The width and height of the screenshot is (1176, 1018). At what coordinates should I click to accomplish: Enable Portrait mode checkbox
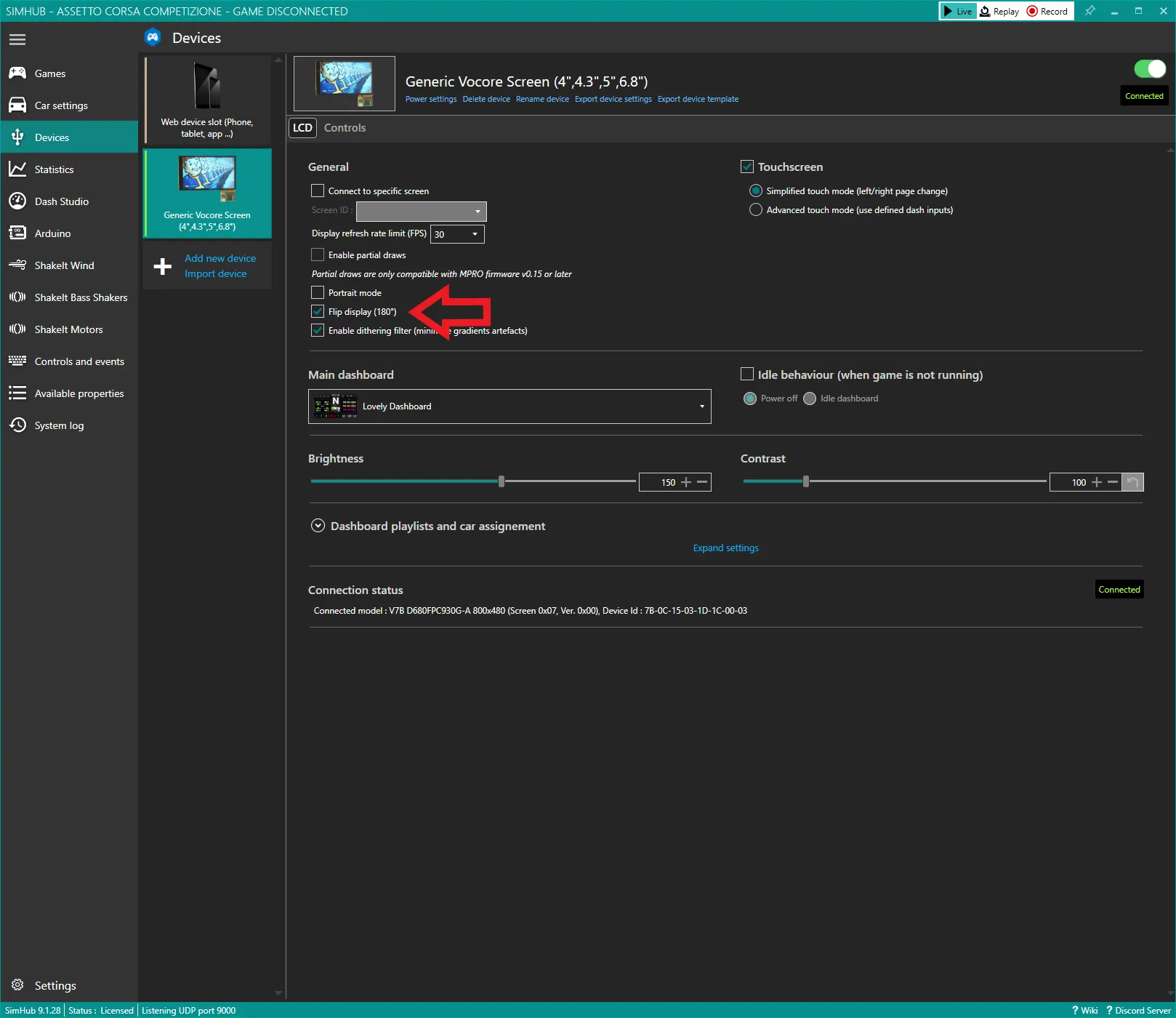(318, 292)
